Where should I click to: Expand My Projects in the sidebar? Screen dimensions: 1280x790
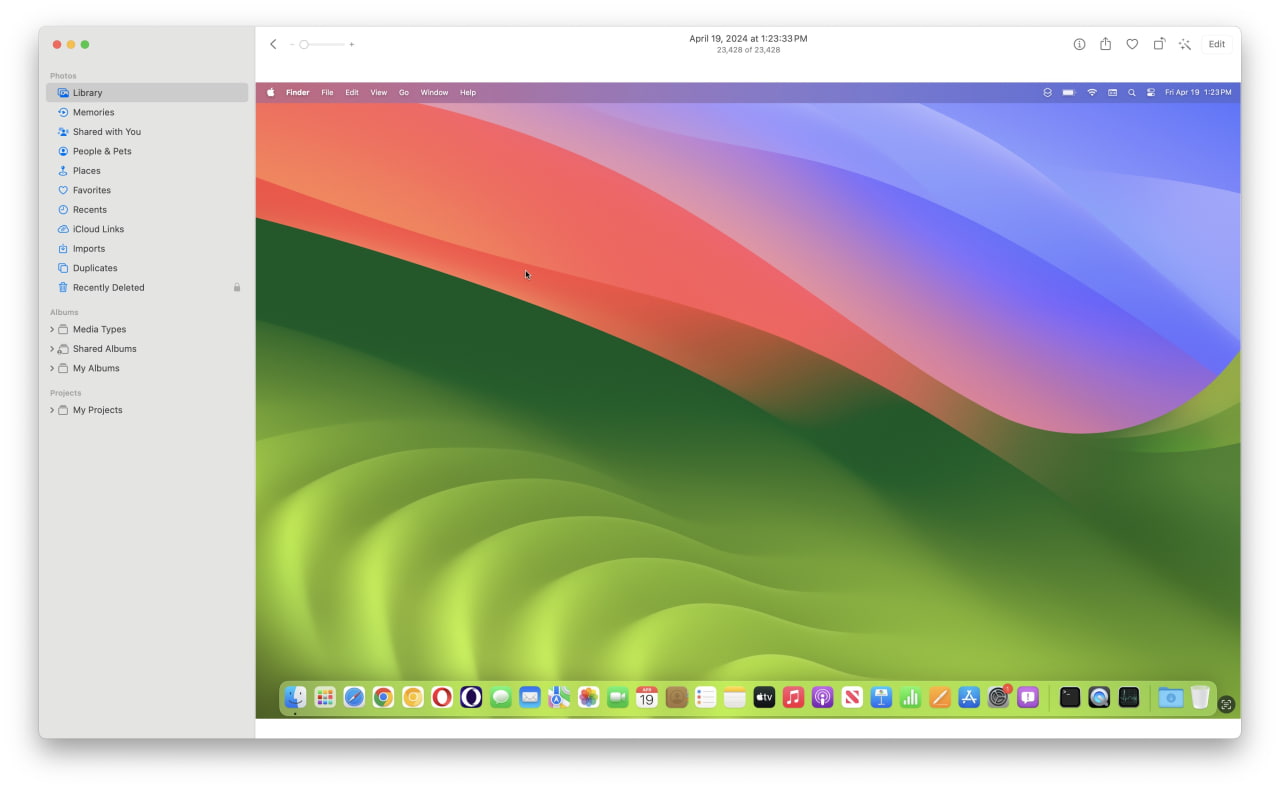tap(51, 410)
